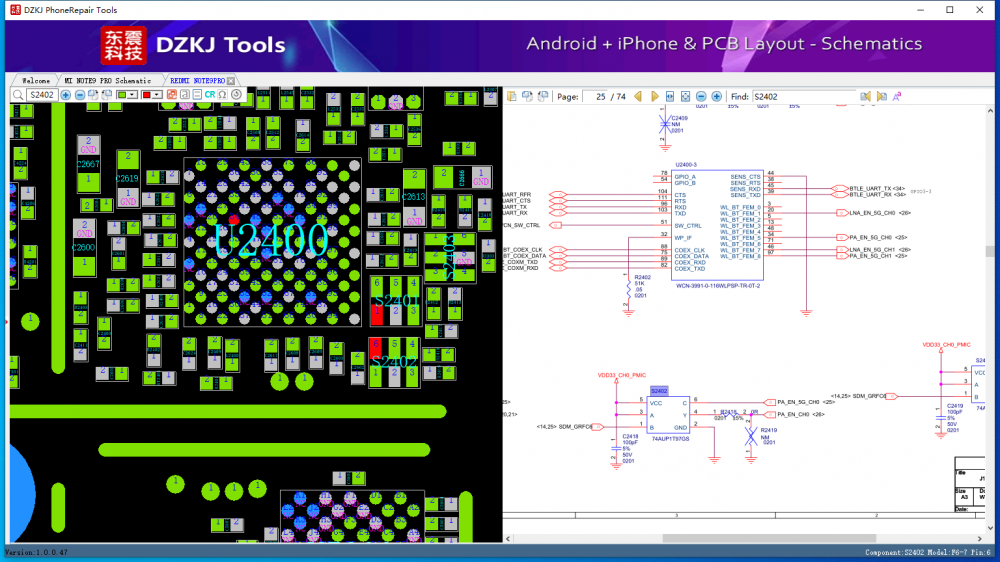Select component S2402 on PCB layout

point(395,362)
